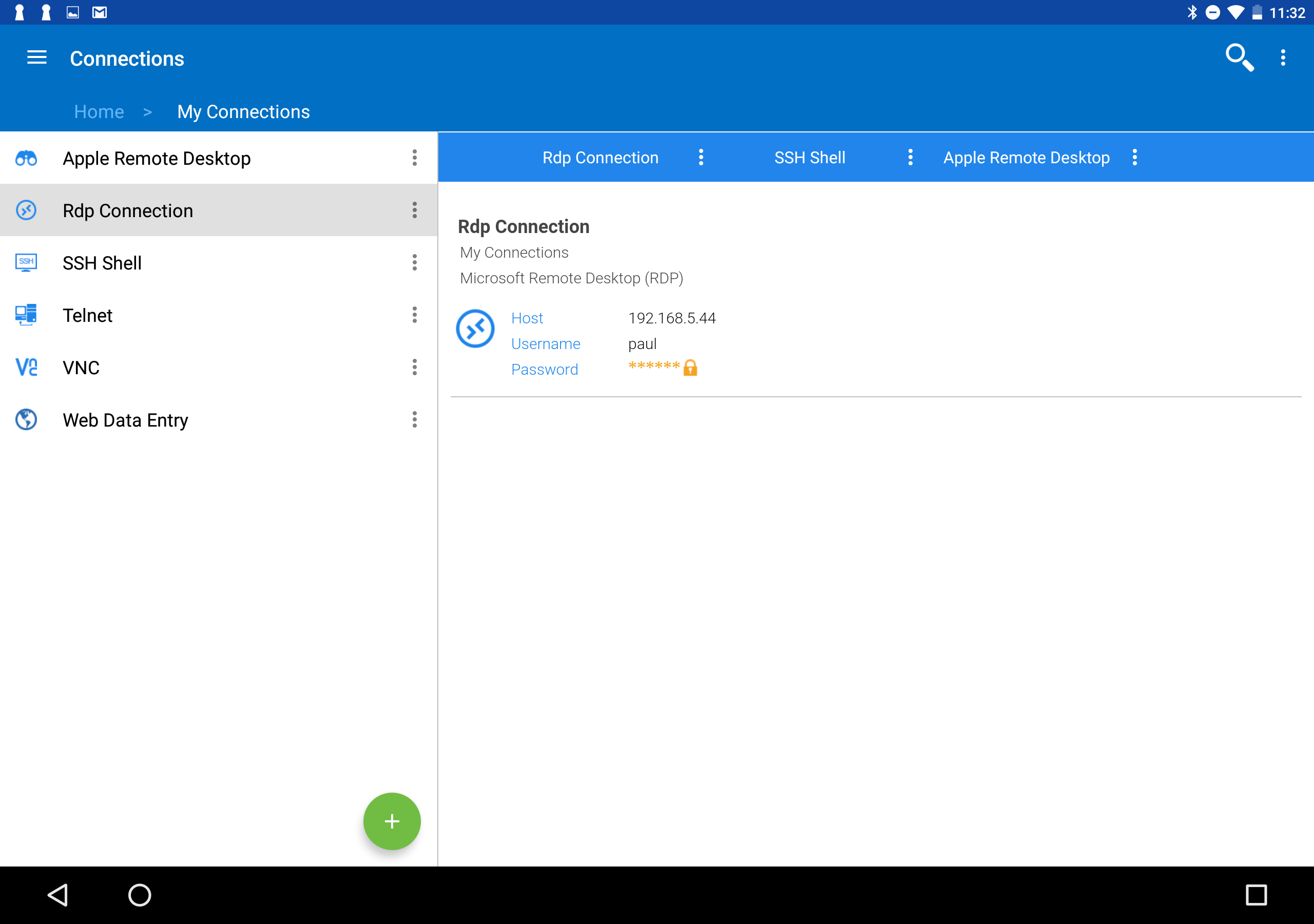Switch to the Apple Remote Desktop tab
Image resolution: width=1314 pixels, height=924 pixels.
pyautogui.click(x=1027, y=158)
